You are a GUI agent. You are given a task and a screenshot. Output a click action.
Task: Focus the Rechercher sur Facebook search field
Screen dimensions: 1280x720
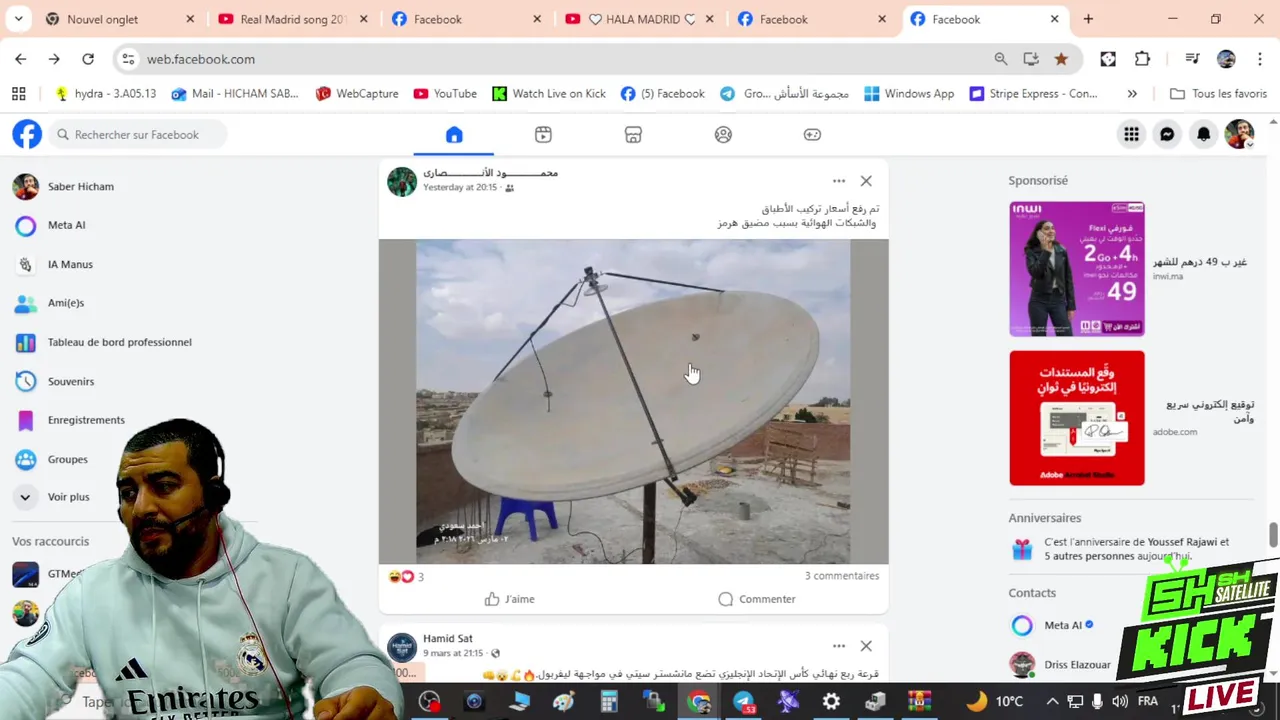click(x=138, y=134)
